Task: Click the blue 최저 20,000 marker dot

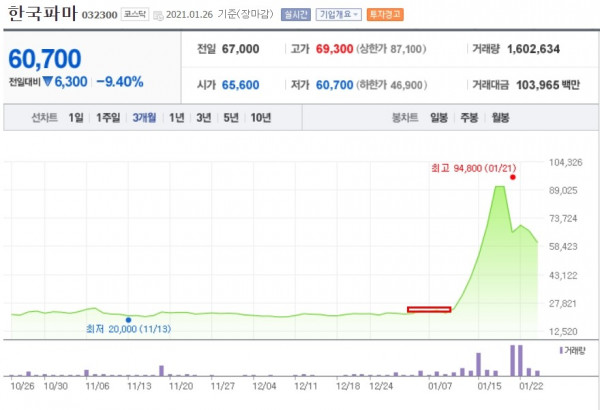Action: 129,320
